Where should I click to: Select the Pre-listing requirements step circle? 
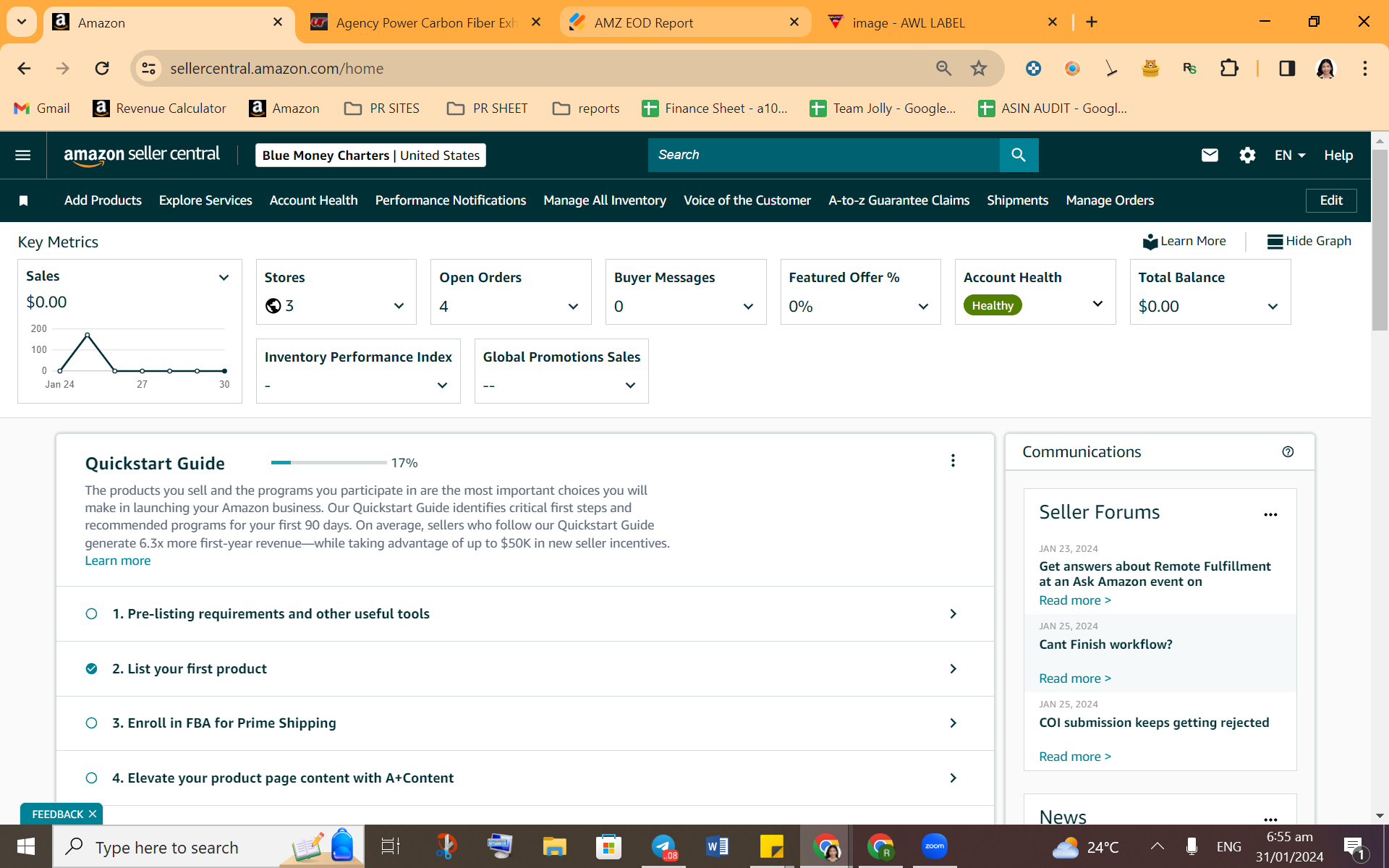(x=91, y=614)
